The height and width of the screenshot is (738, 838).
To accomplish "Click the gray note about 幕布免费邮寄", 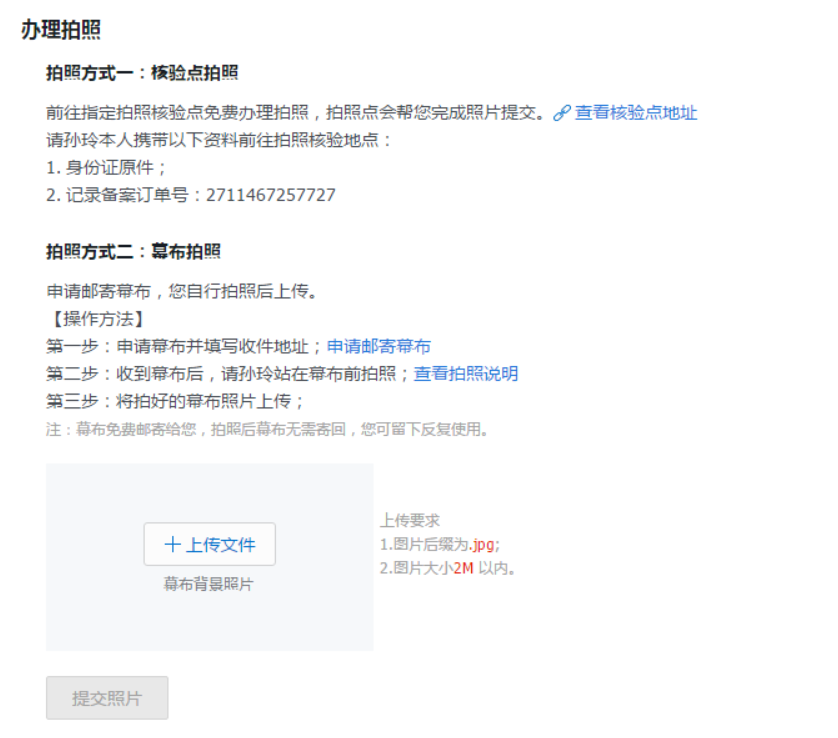I will pos(267,430).
